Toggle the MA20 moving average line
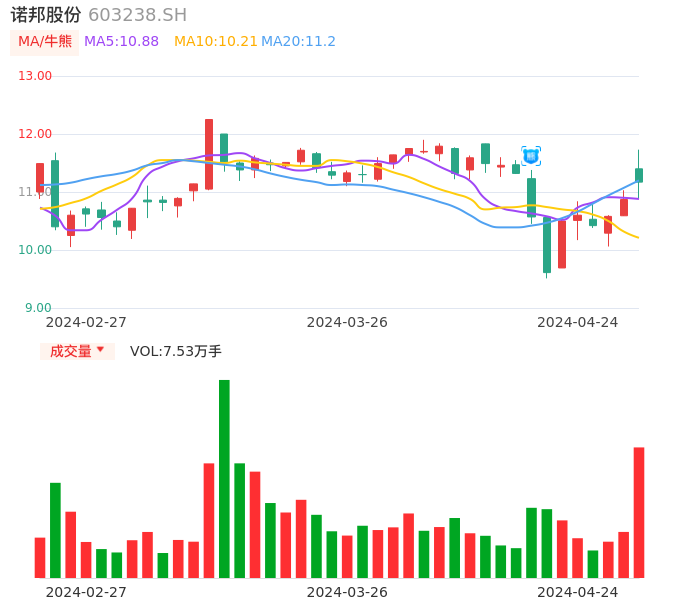Screen dimensions: 686x606 (x=298, y=42)
